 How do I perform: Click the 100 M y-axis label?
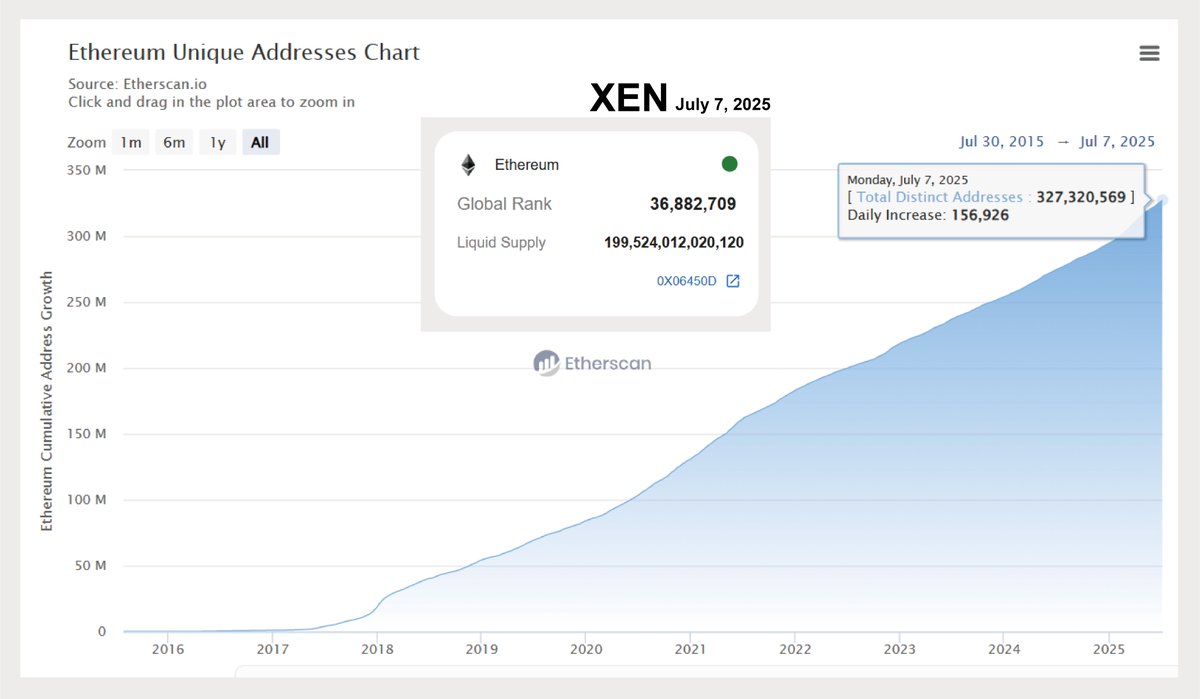coord(86,500)
